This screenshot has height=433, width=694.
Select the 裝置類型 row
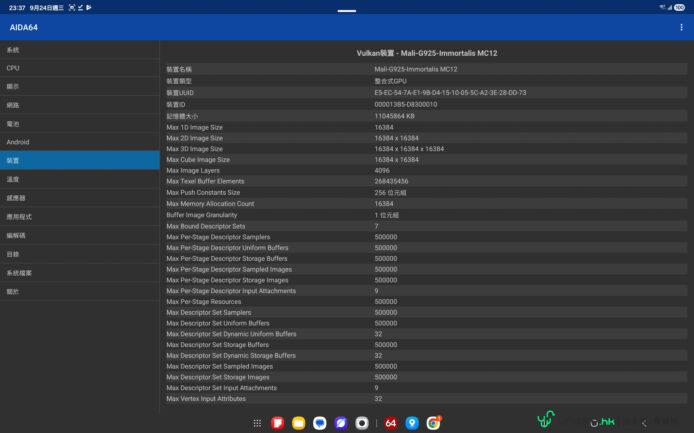[426, 81]
